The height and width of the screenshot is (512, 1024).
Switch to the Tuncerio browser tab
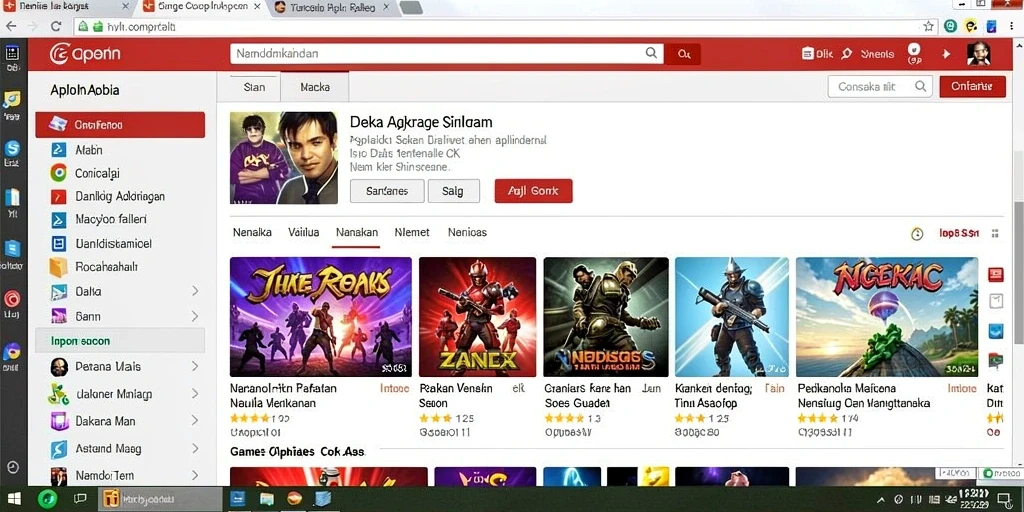(332, 8)
